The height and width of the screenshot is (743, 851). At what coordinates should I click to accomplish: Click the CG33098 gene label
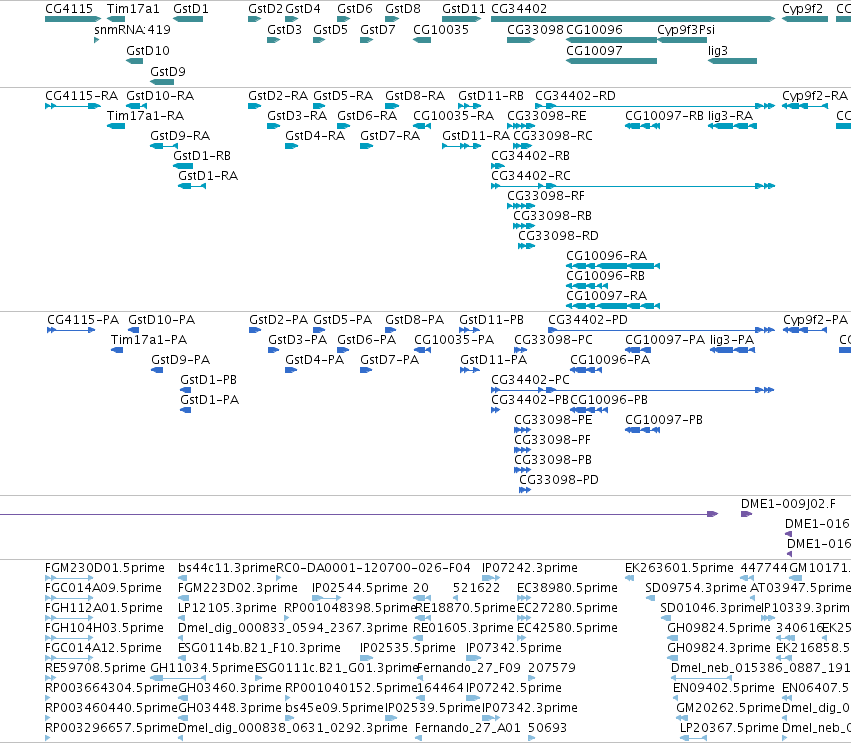(x=535, y=29)
